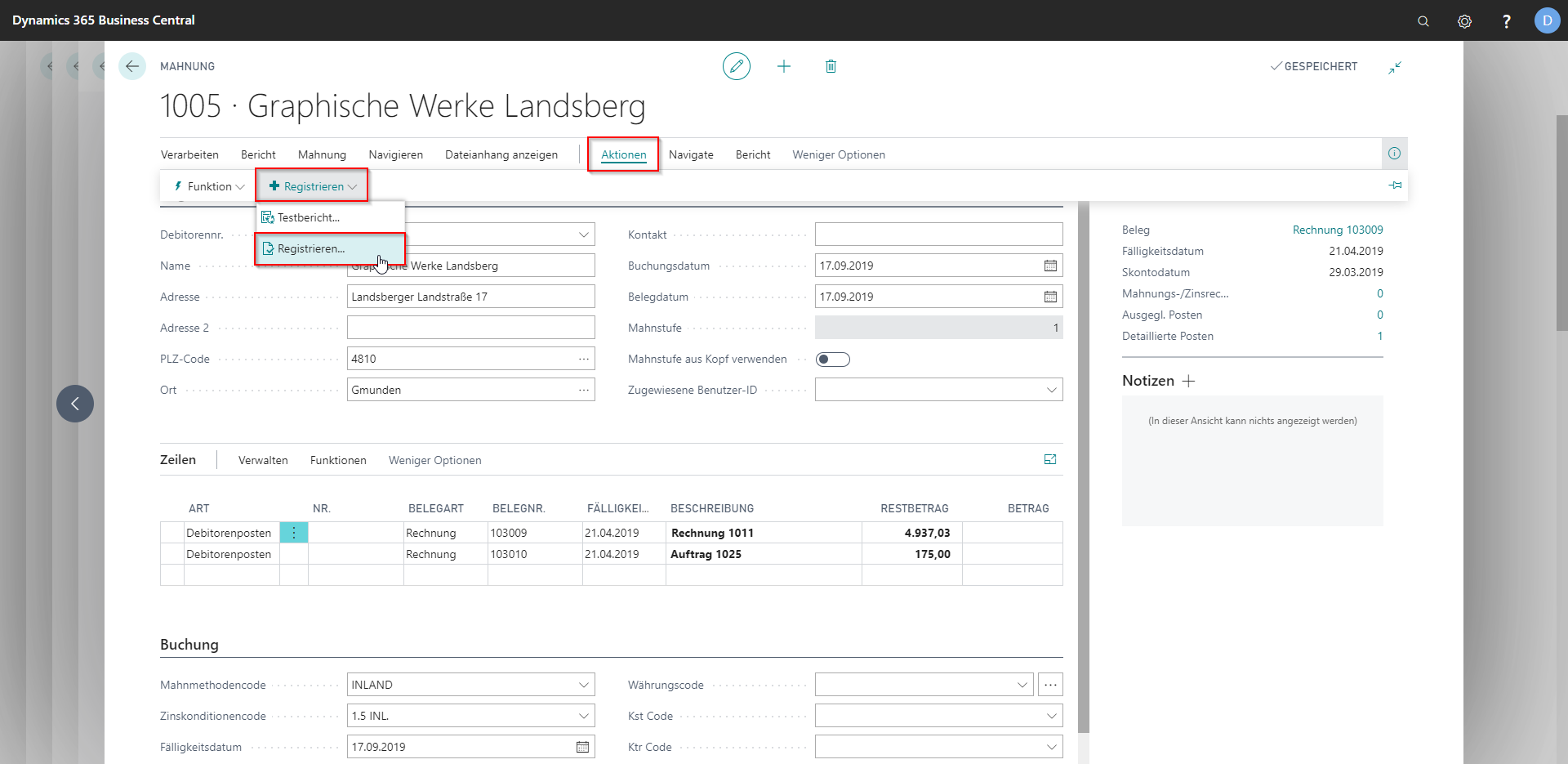Click the back arrow beside MAHNUNG
This screenshot has height=764, width=1568.
click(132, 66)
